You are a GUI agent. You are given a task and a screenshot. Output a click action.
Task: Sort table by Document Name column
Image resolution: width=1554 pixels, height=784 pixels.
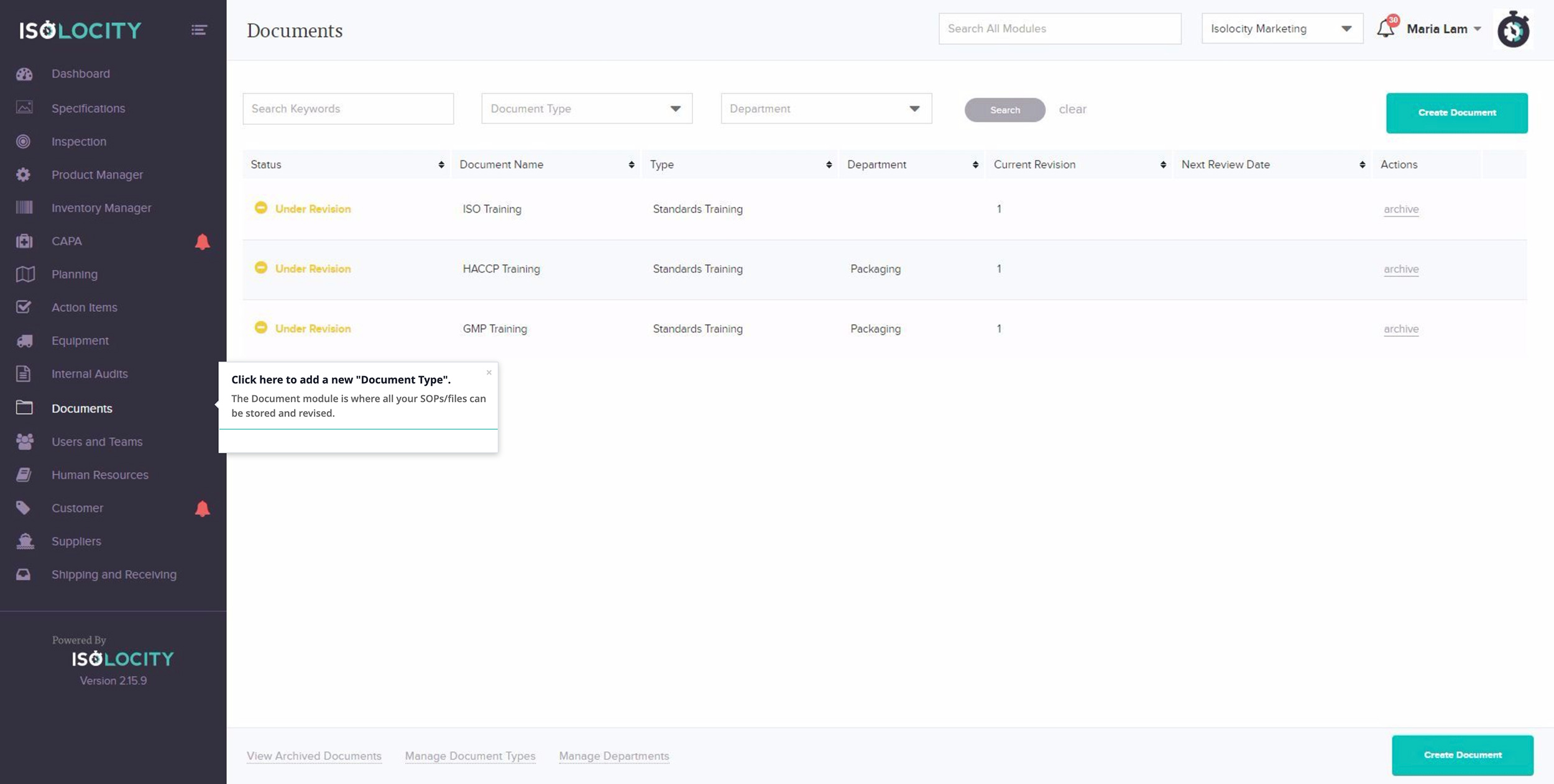631,165
